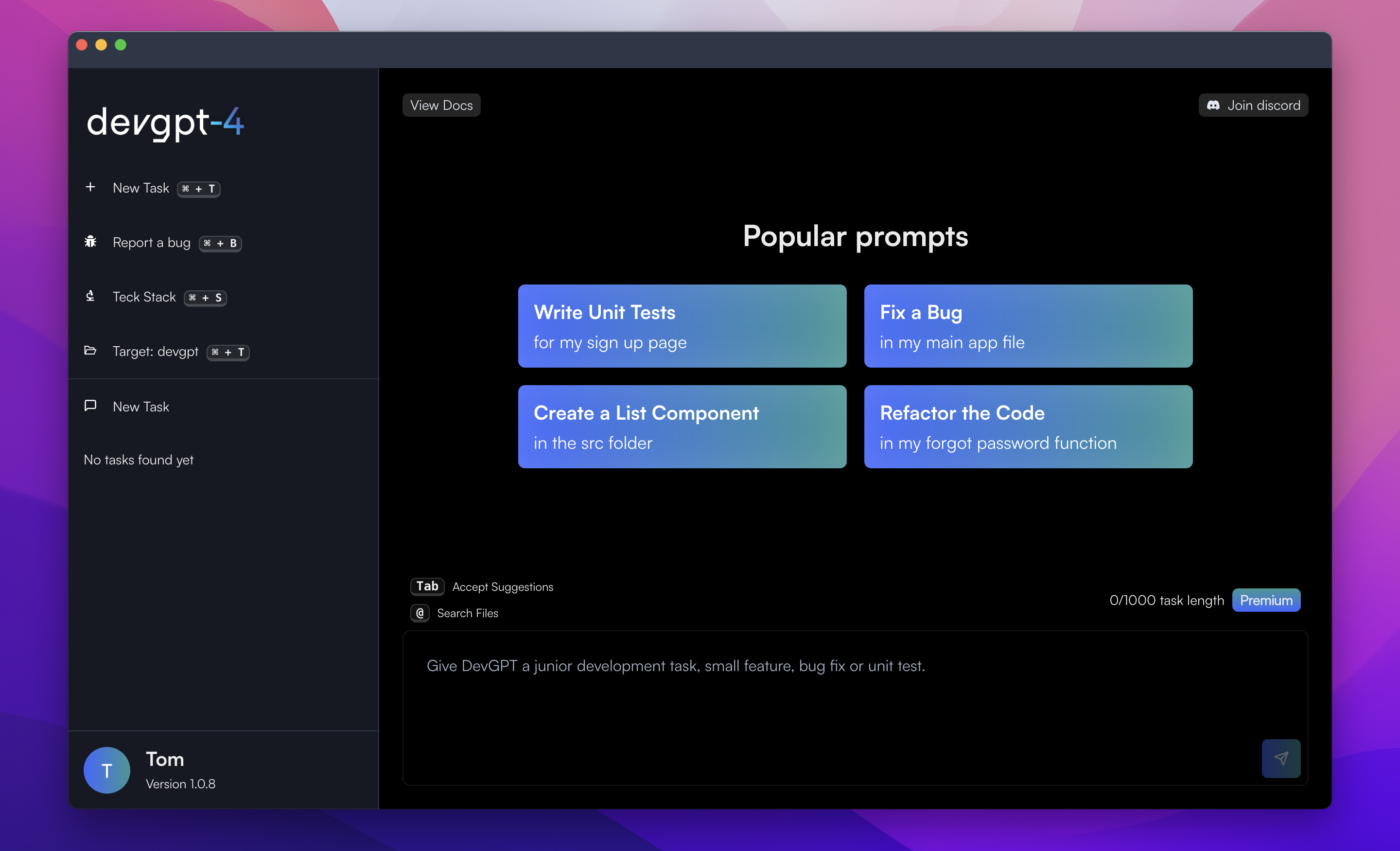1400x851 pixels.
Task: Select Refactor the Code prompt card
Action: pyautogui.click(x=1028, y=427)
